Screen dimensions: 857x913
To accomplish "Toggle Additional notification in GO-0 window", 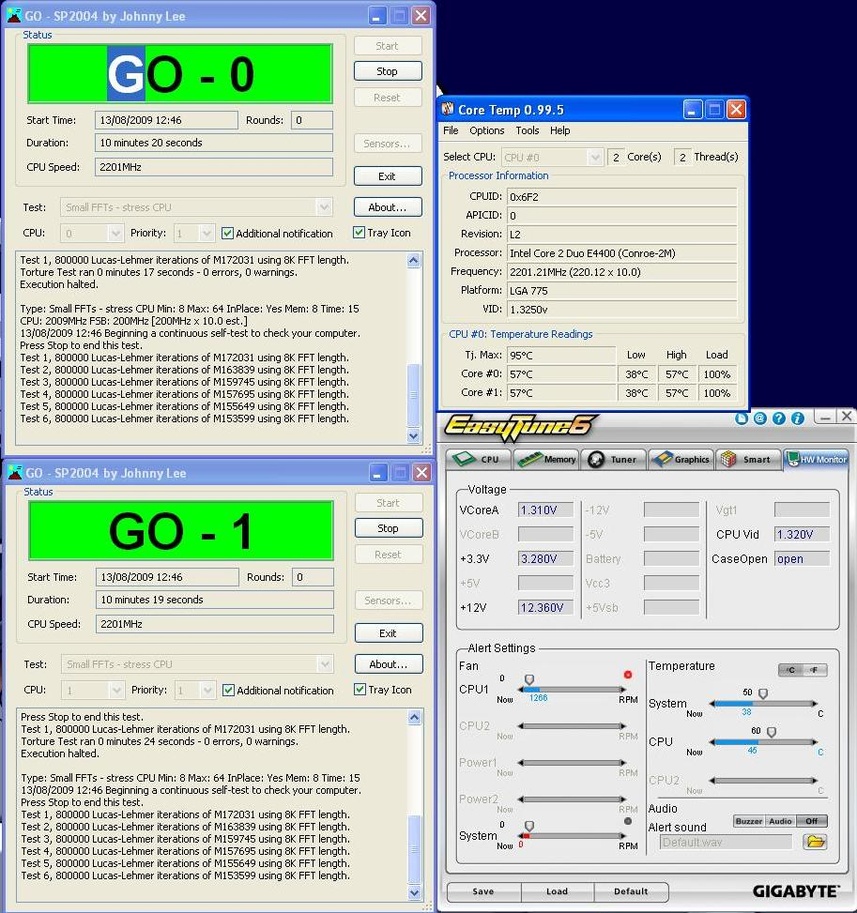I will (x=227, y=233).
